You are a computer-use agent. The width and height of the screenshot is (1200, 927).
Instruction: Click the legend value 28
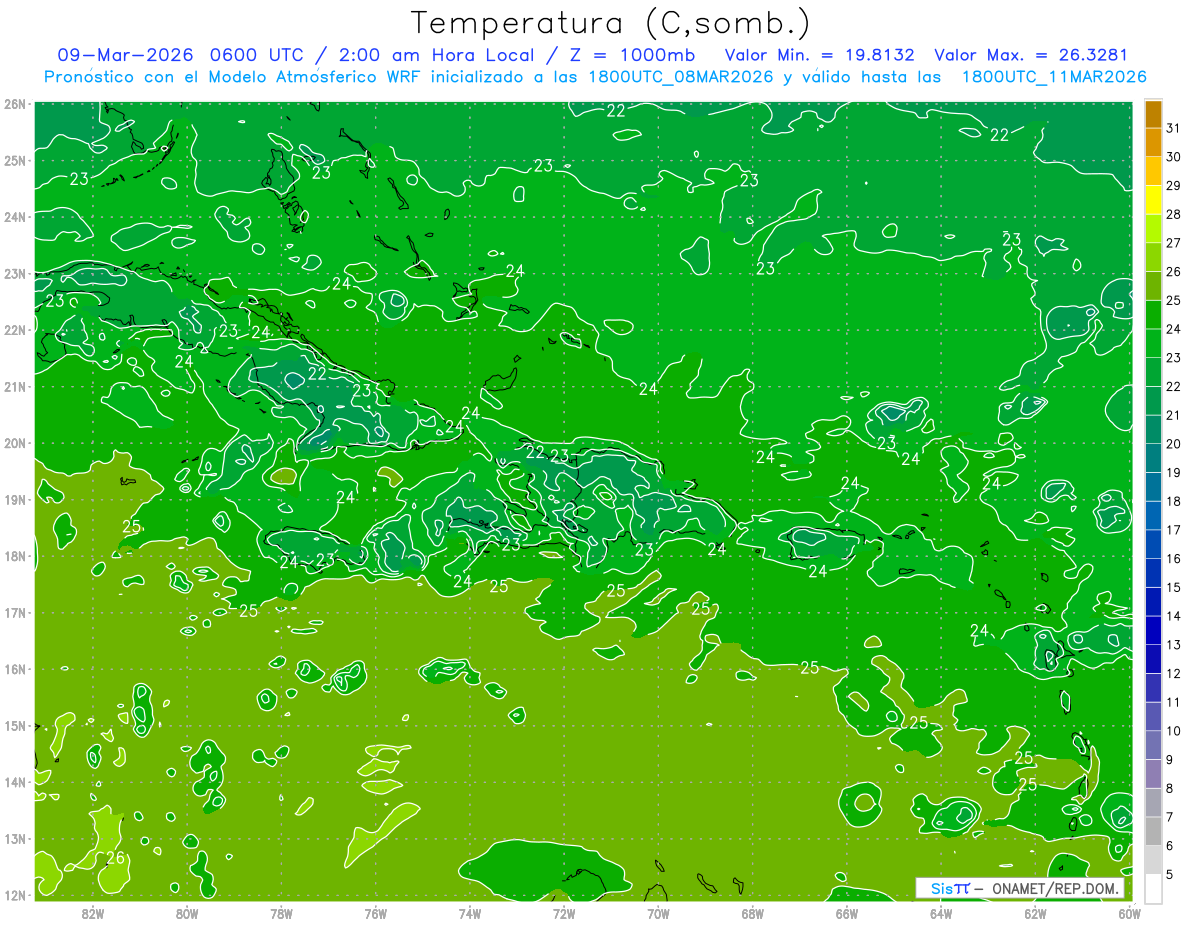[x=1173, y=215]
